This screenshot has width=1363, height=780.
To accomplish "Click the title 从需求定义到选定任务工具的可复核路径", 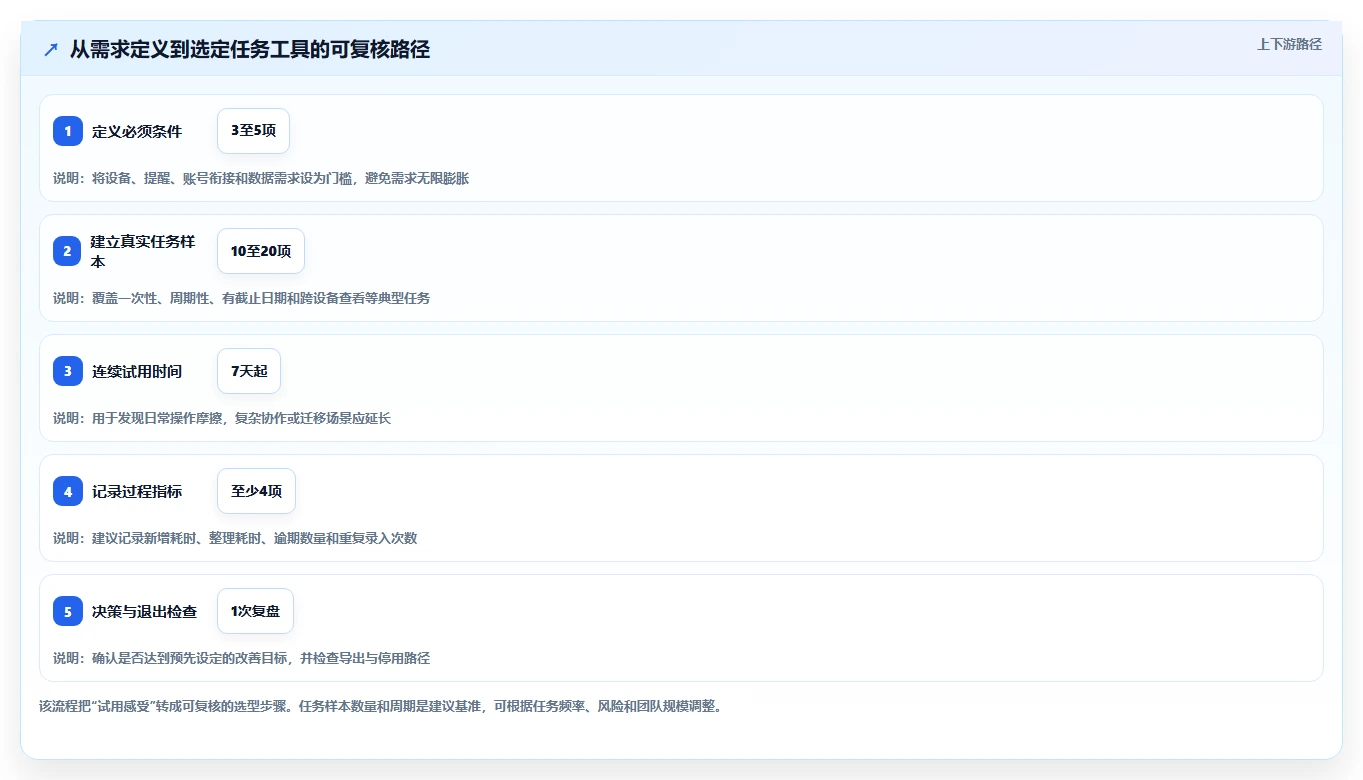I will tap(250, 49).
